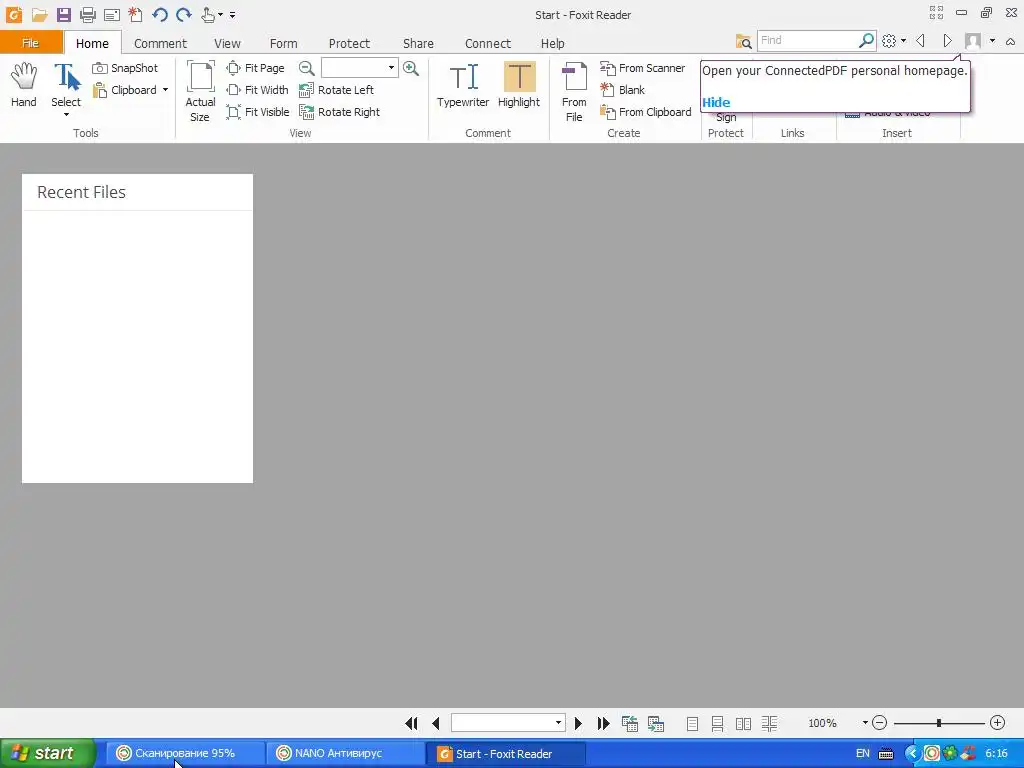This screenshot has width=1024, height=768.
Task: Choose Fit Page view
Action: pos(255,68)
